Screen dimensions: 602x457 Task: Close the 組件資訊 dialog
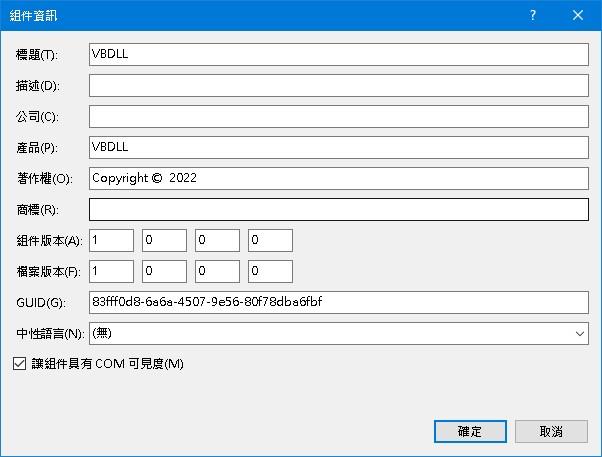[579, 15]
